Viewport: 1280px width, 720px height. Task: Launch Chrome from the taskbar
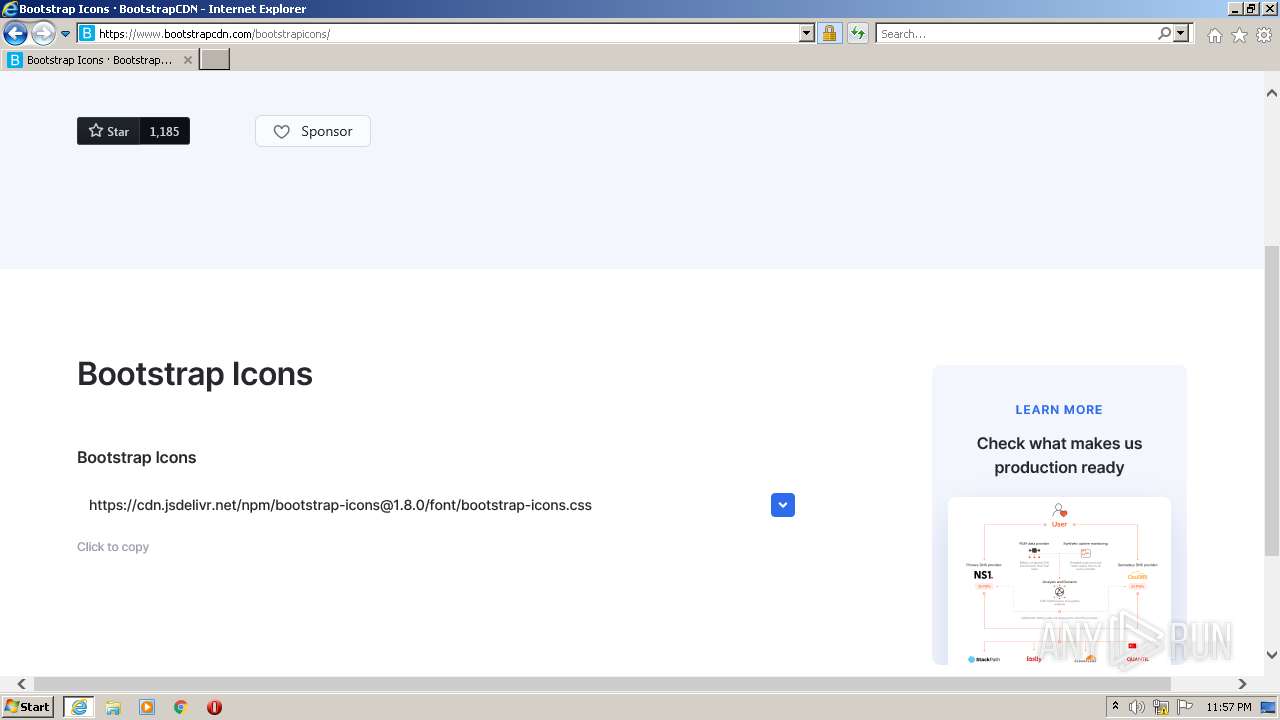click(x=181, y=707)
